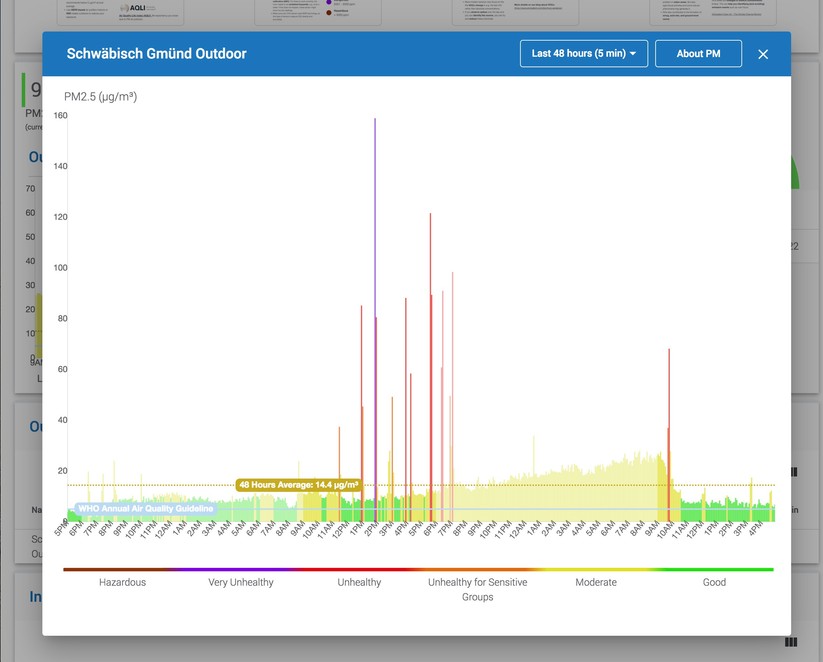Click the Hazardous legend label

[x=122, y=582]
